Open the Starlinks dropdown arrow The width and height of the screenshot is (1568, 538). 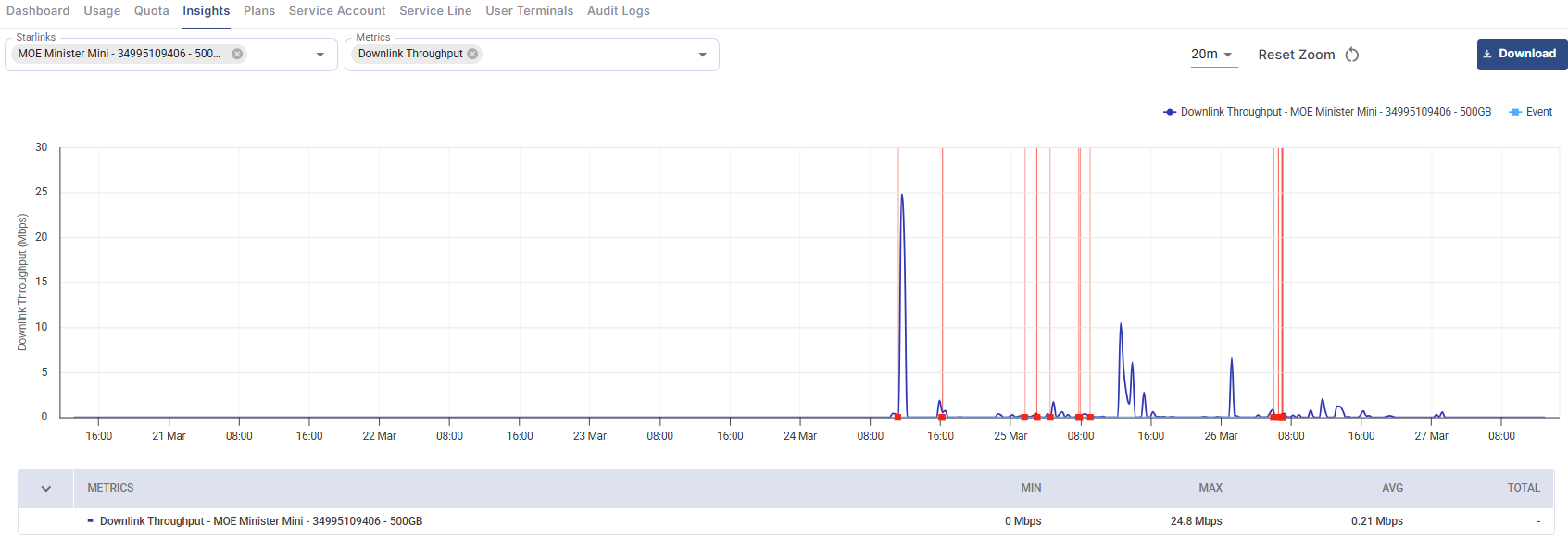click(x=320, y=55)
